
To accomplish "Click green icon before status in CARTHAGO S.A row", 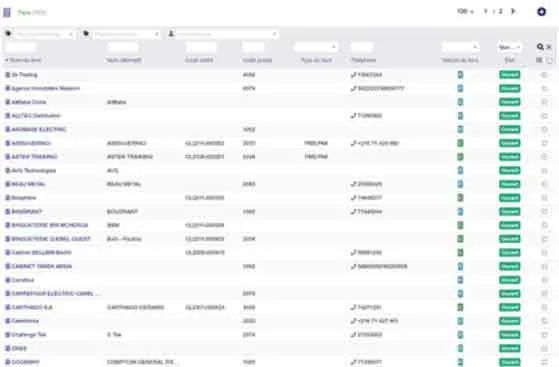I will pyautogui.click(x=460, y=307).
